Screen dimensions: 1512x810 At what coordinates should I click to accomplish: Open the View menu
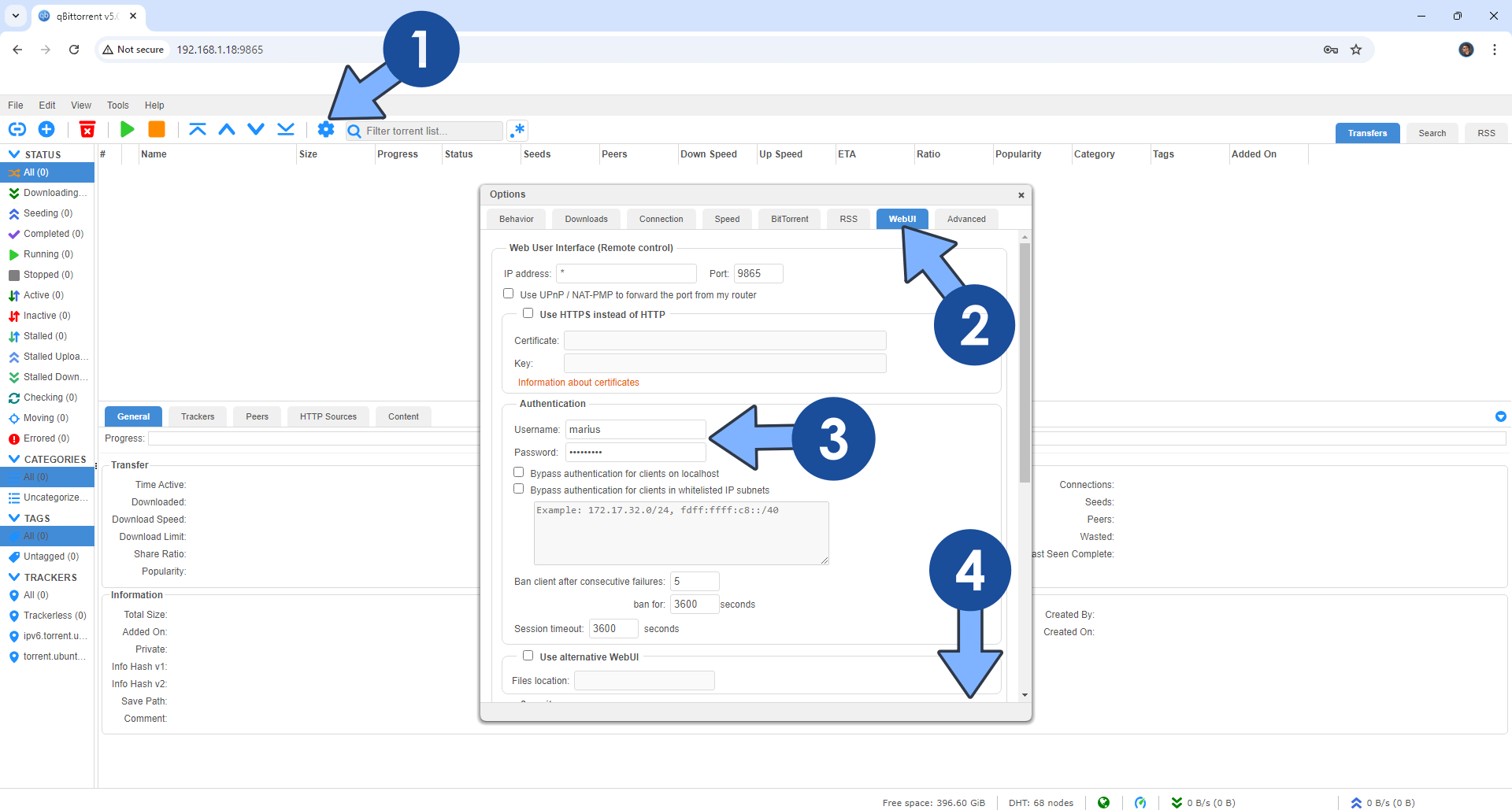pos(81,105)
